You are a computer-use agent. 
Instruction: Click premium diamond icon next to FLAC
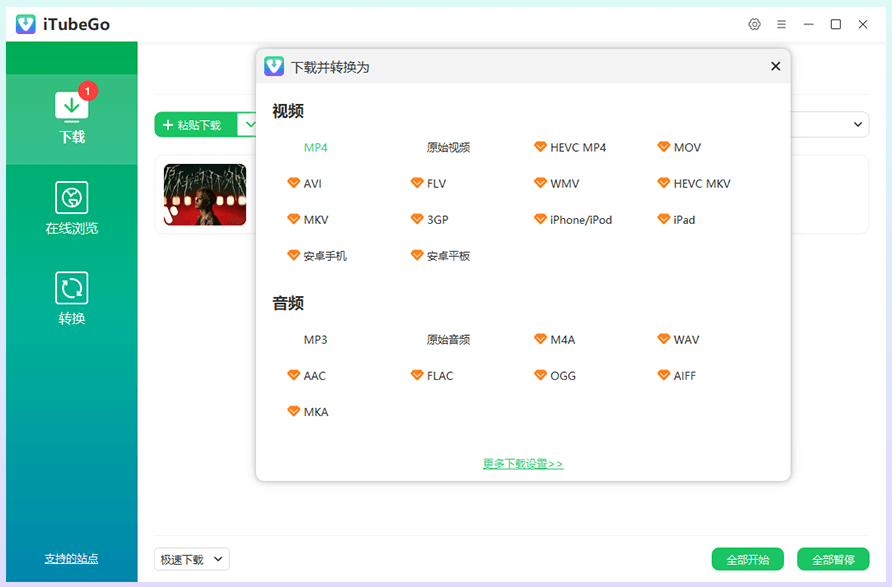click(x=417, y=375)
